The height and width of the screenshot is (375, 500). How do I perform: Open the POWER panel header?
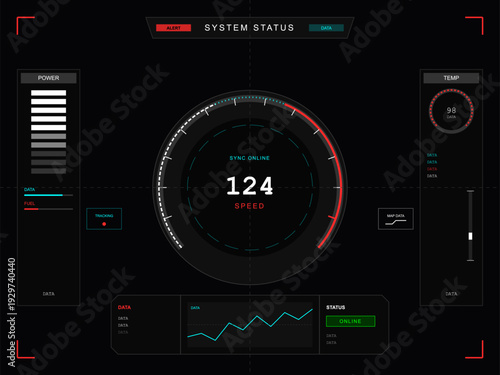(x=49, y=78)
